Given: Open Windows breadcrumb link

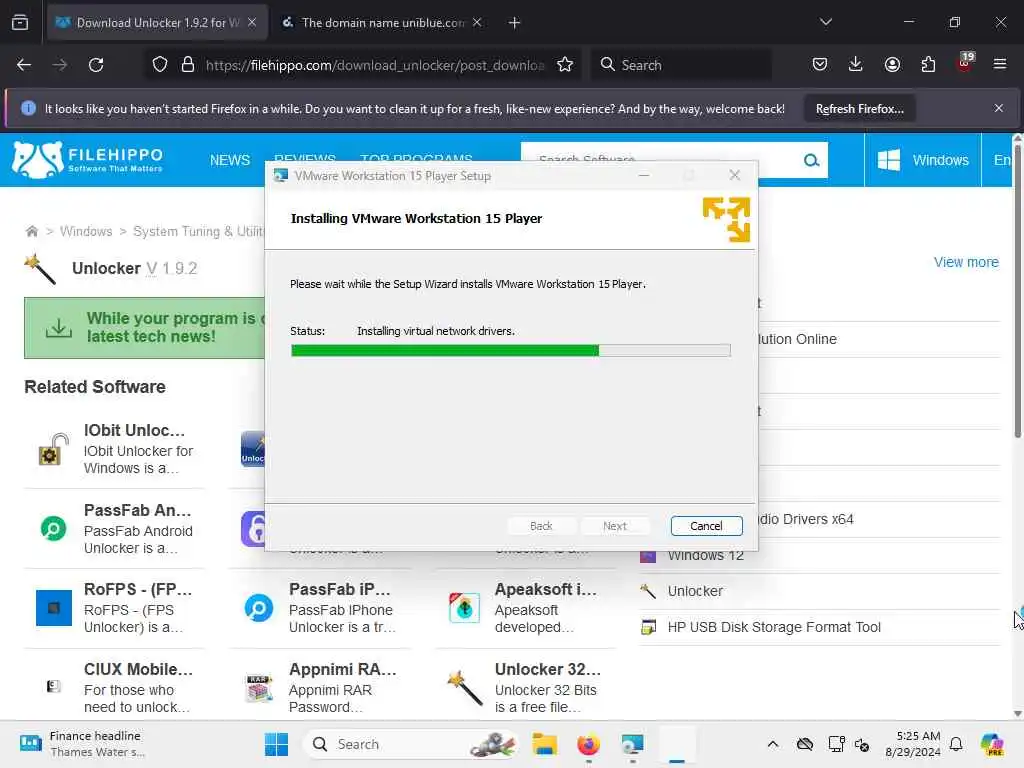Looking at the screenshot, I should tap(86, 231).
